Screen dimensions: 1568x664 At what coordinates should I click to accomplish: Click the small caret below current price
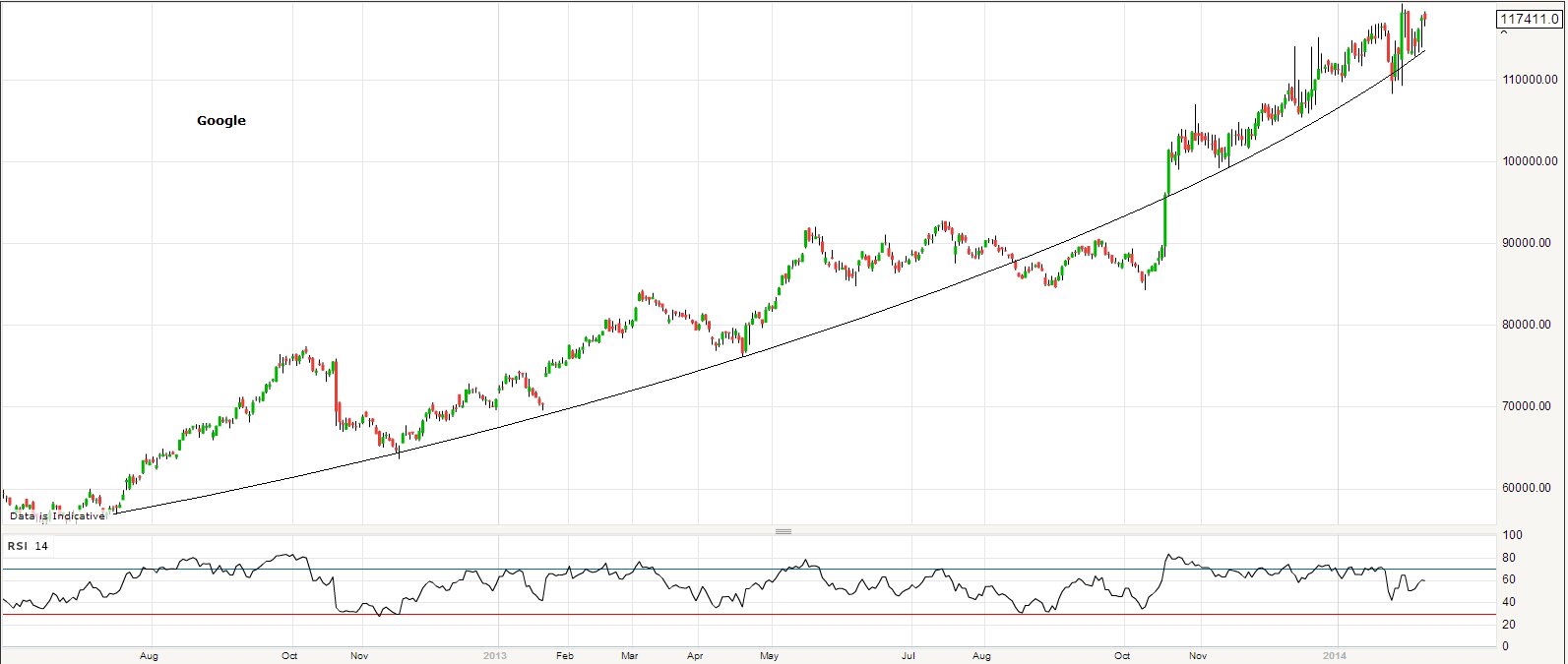(x=1503, y=32)
